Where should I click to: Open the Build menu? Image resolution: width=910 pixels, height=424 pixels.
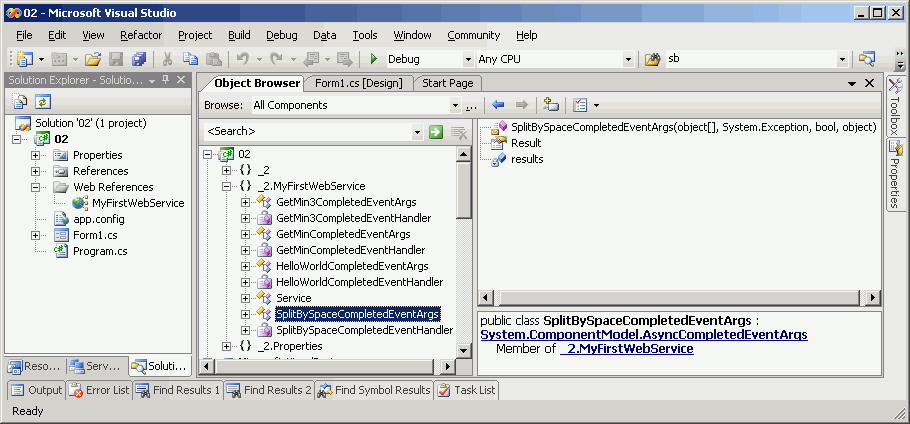(x=239, y=35)
